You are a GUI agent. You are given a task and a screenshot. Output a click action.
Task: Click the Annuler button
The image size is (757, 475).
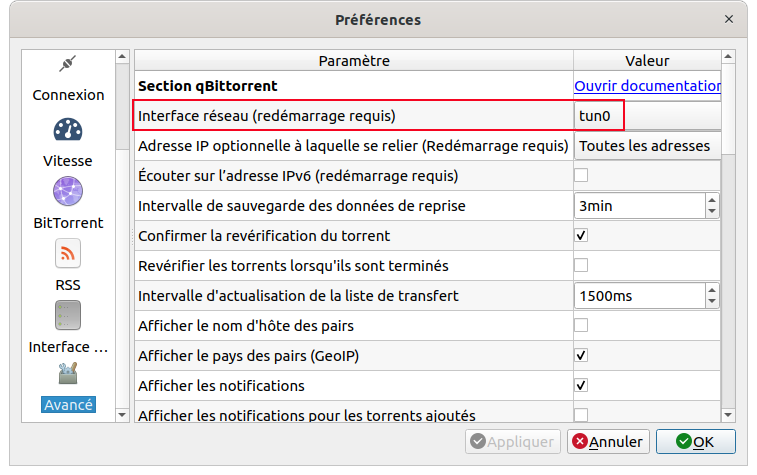[608, 442]
